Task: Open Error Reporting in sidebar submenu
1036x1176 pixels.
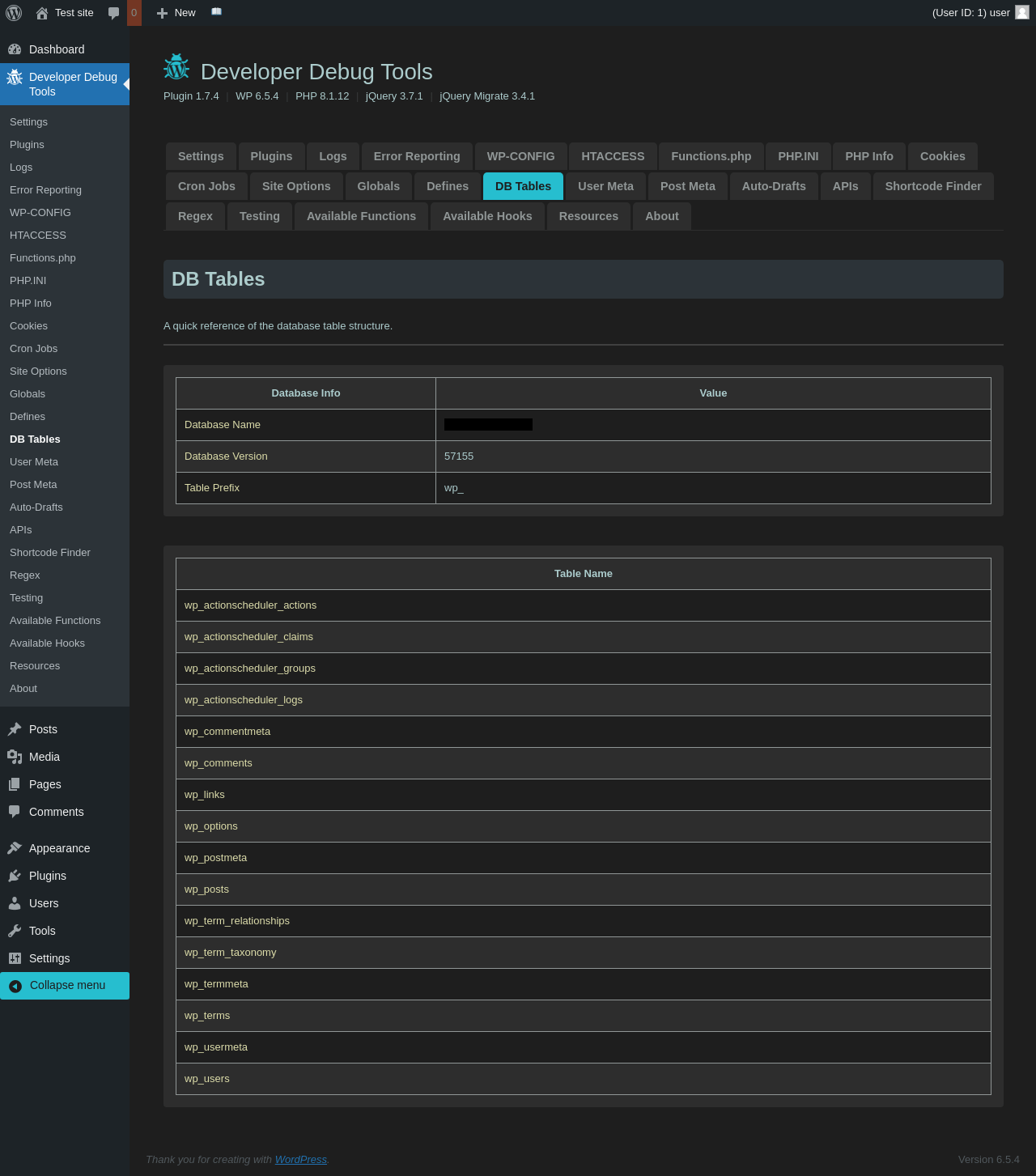Action: [45, 190]
